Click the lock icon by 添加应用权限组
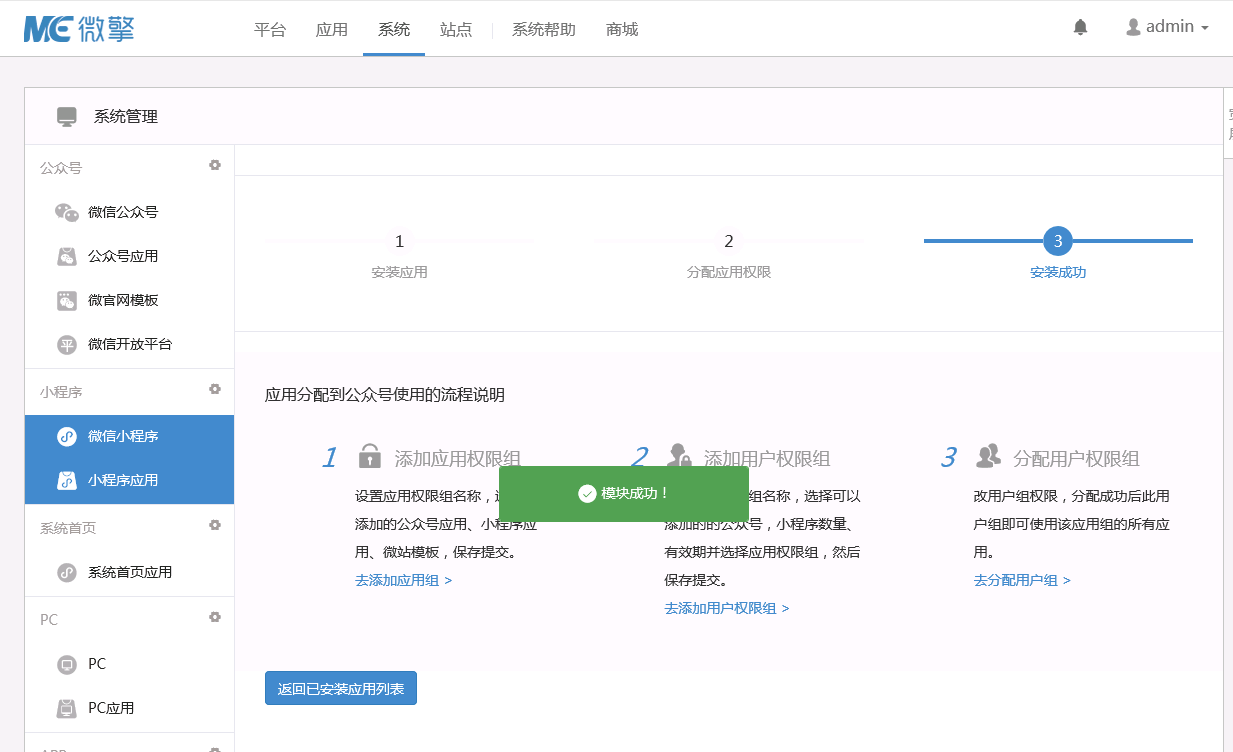The height and width of the screenshot is (752, 1233). pos(370,456)
